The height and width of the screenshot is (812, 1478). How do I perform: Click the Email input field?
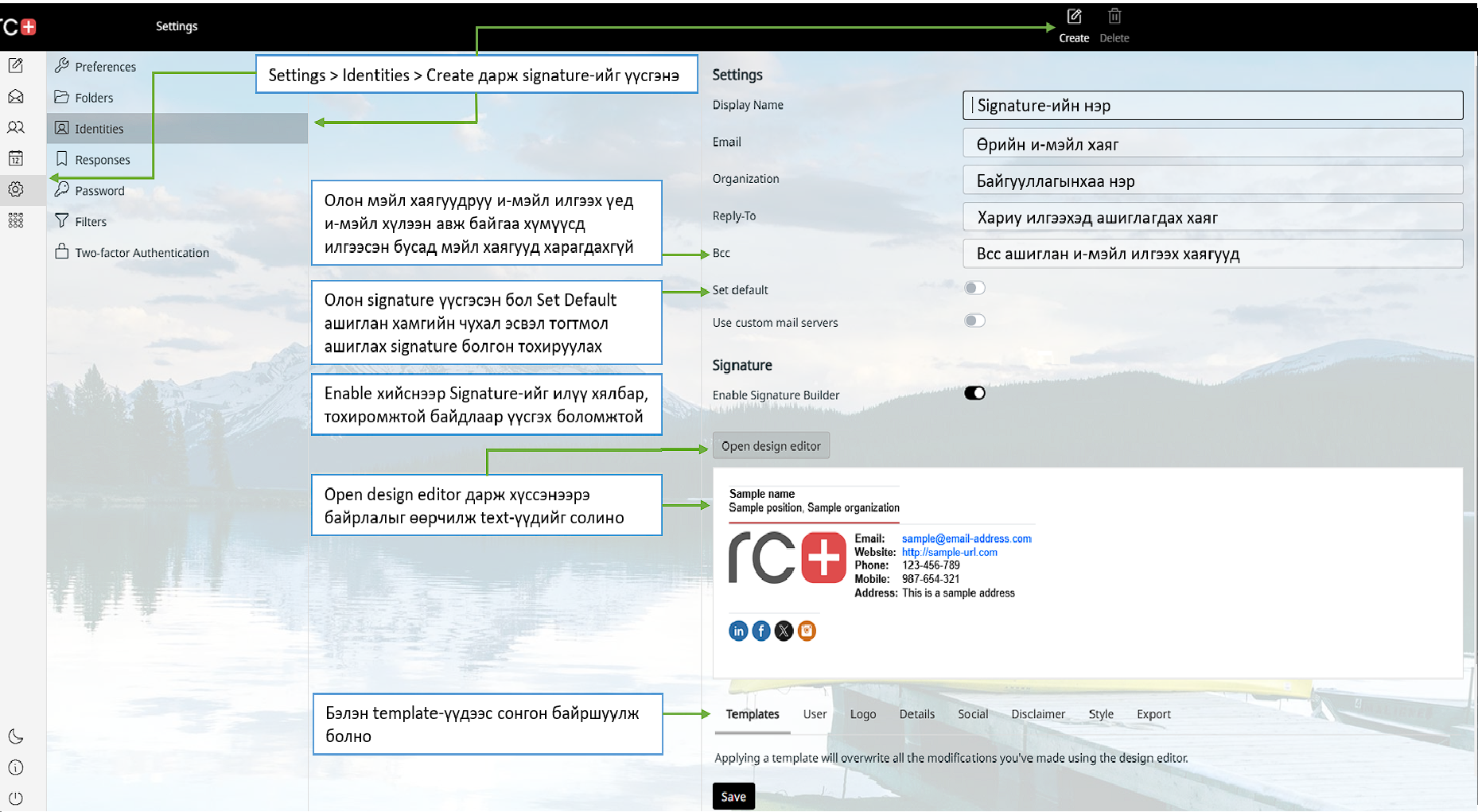click(1212, 143)
